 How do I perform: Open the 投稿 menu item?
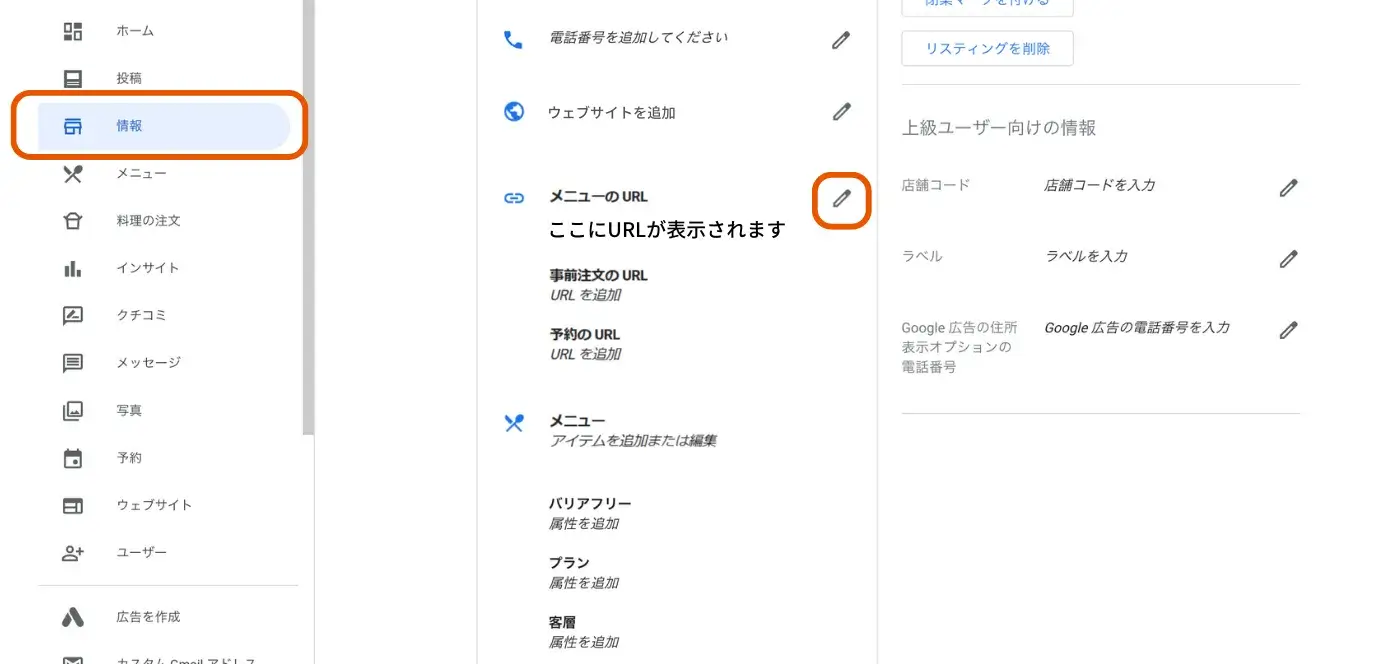(x=129, y=78)
